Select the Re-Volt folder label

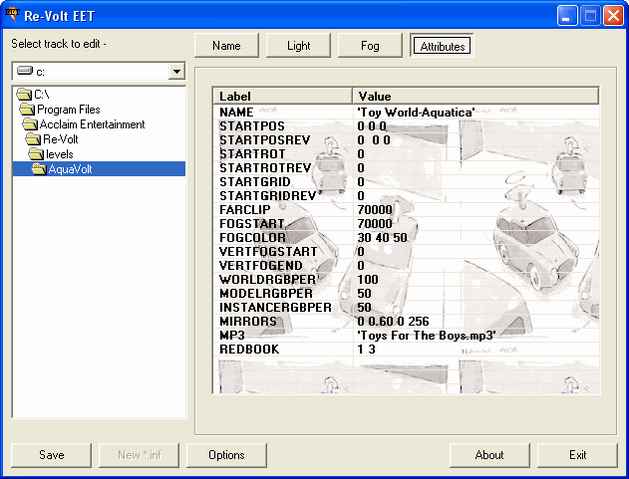click(x=61, y=139)
